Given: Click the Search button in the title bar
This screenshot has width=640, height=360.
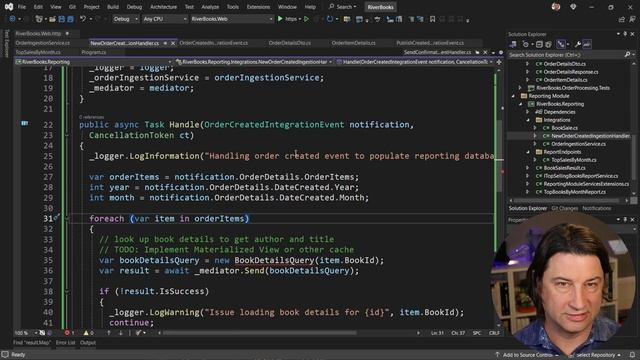Looking at the screenshot, I should coord(343,7).
